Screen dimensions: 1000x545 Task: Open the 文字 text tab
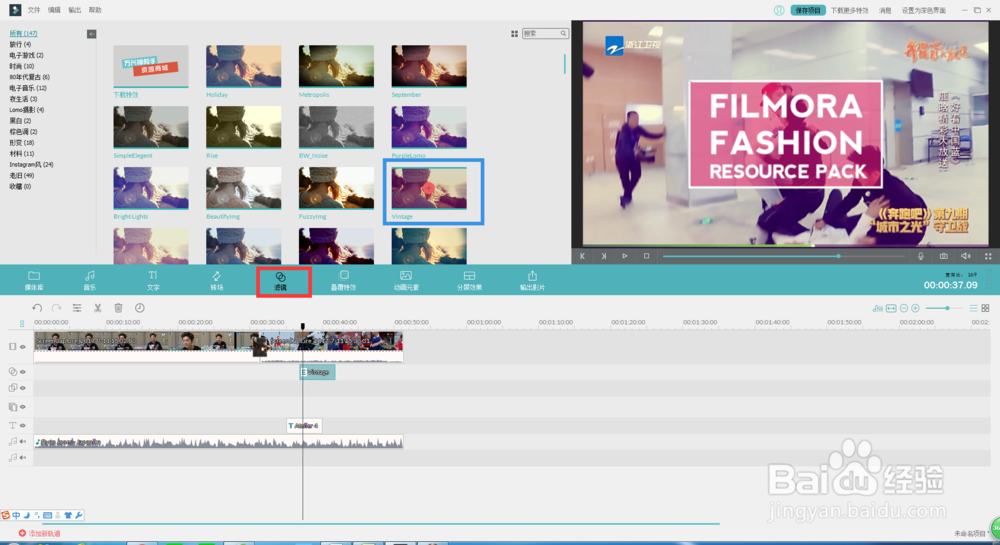coord(153,280)
